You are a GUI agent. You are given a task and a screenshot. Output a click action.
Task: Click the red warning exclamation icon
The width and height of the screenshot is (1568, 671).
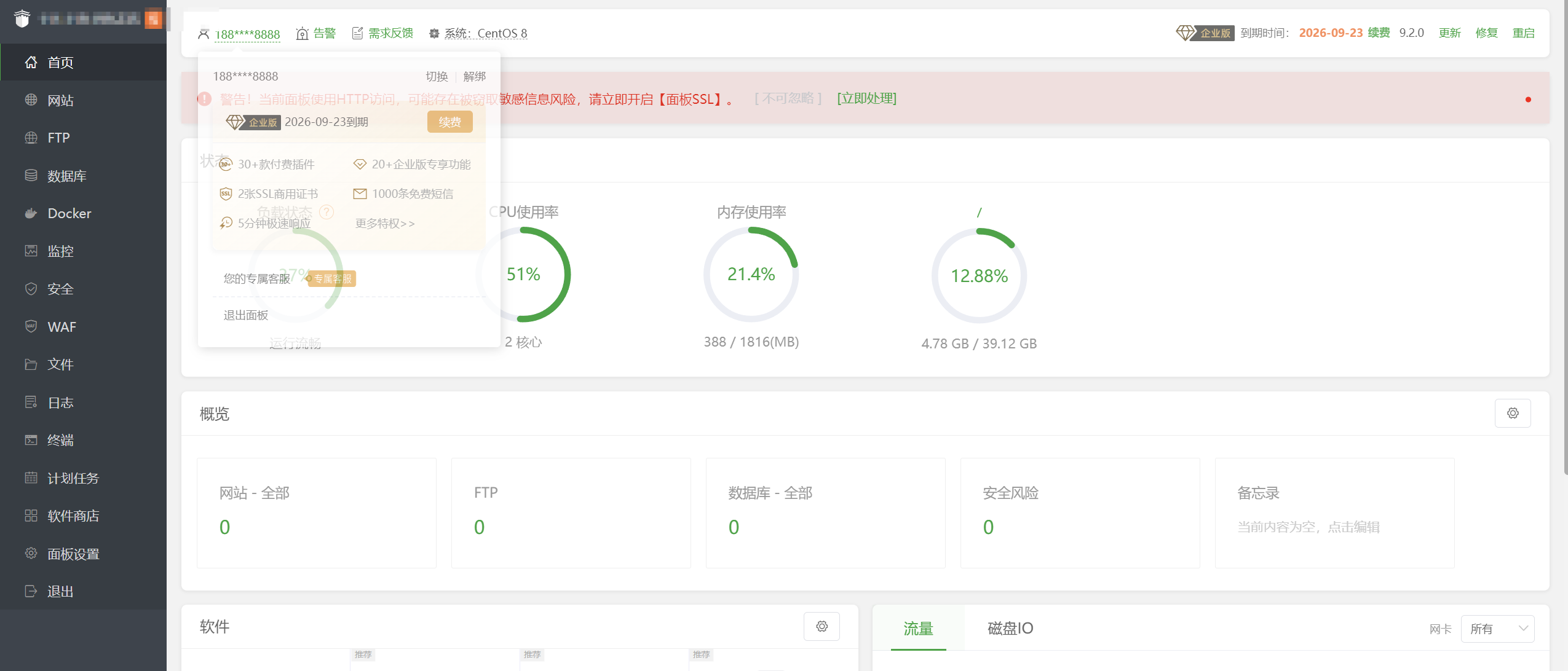pyautogui.click(x=205, y=98)
